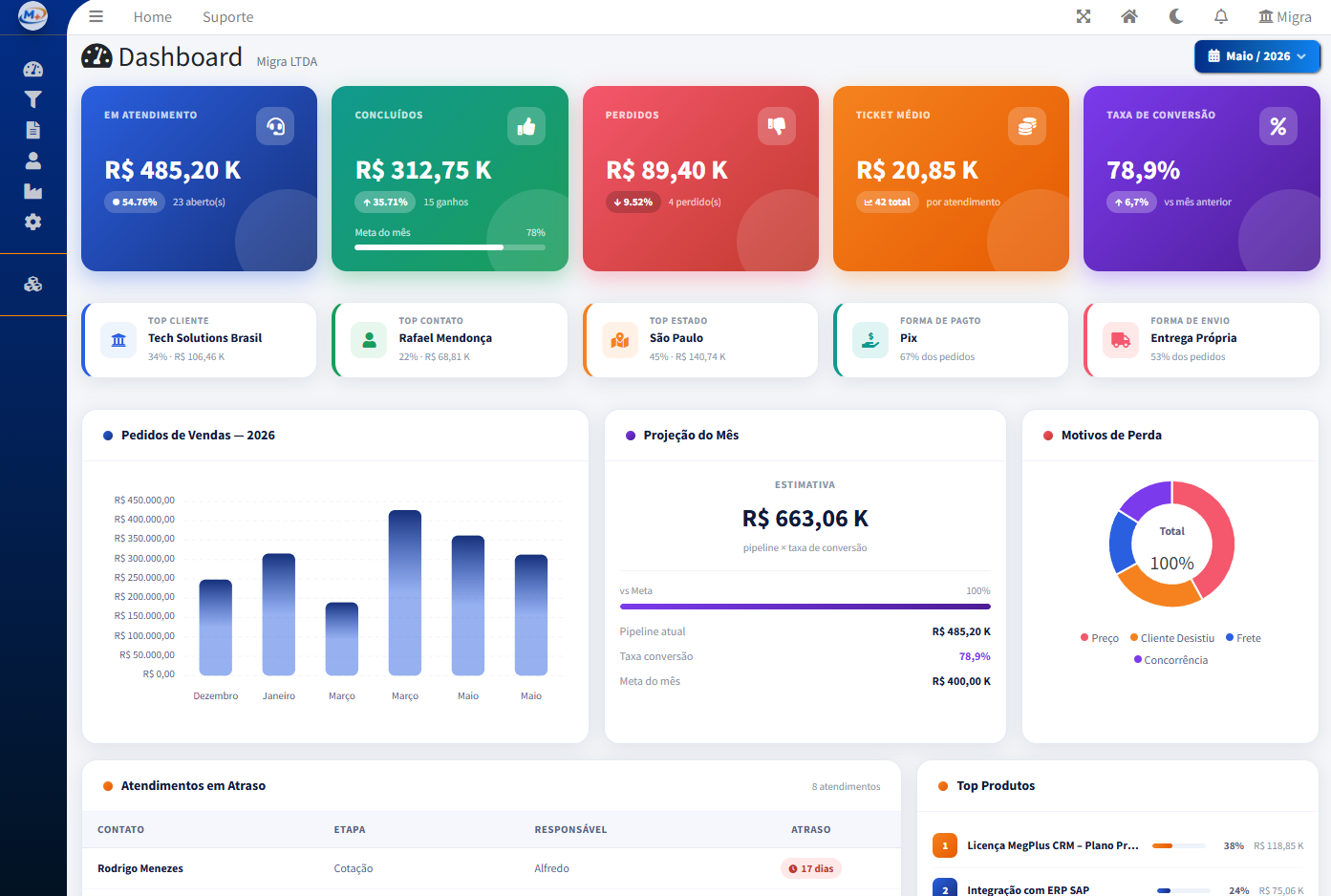
Task: Click the CONTATO column header
Action: coord(120,829)
